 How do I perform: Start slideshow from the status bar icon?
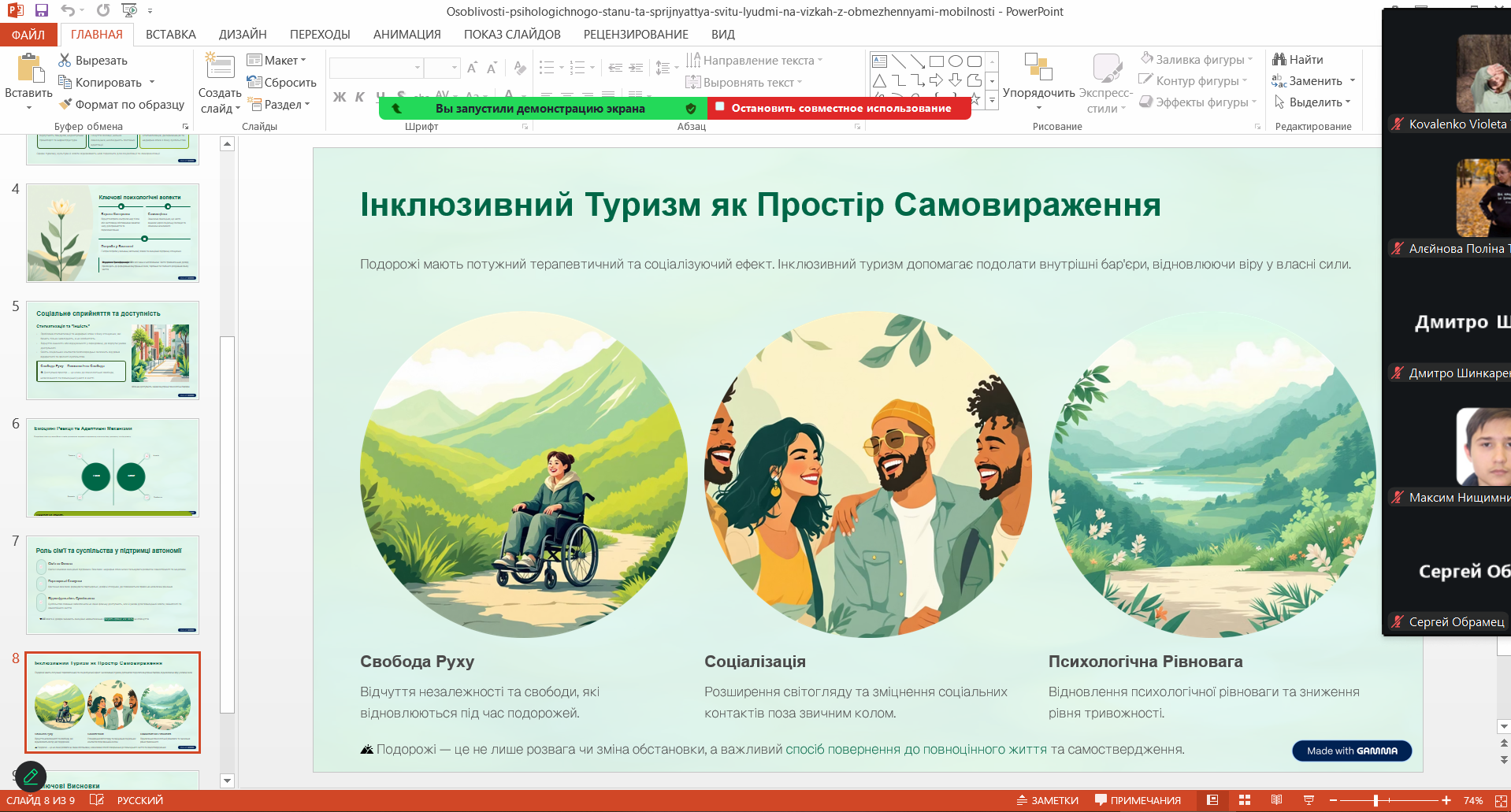pyautogui.click(x=1309, y=800)
